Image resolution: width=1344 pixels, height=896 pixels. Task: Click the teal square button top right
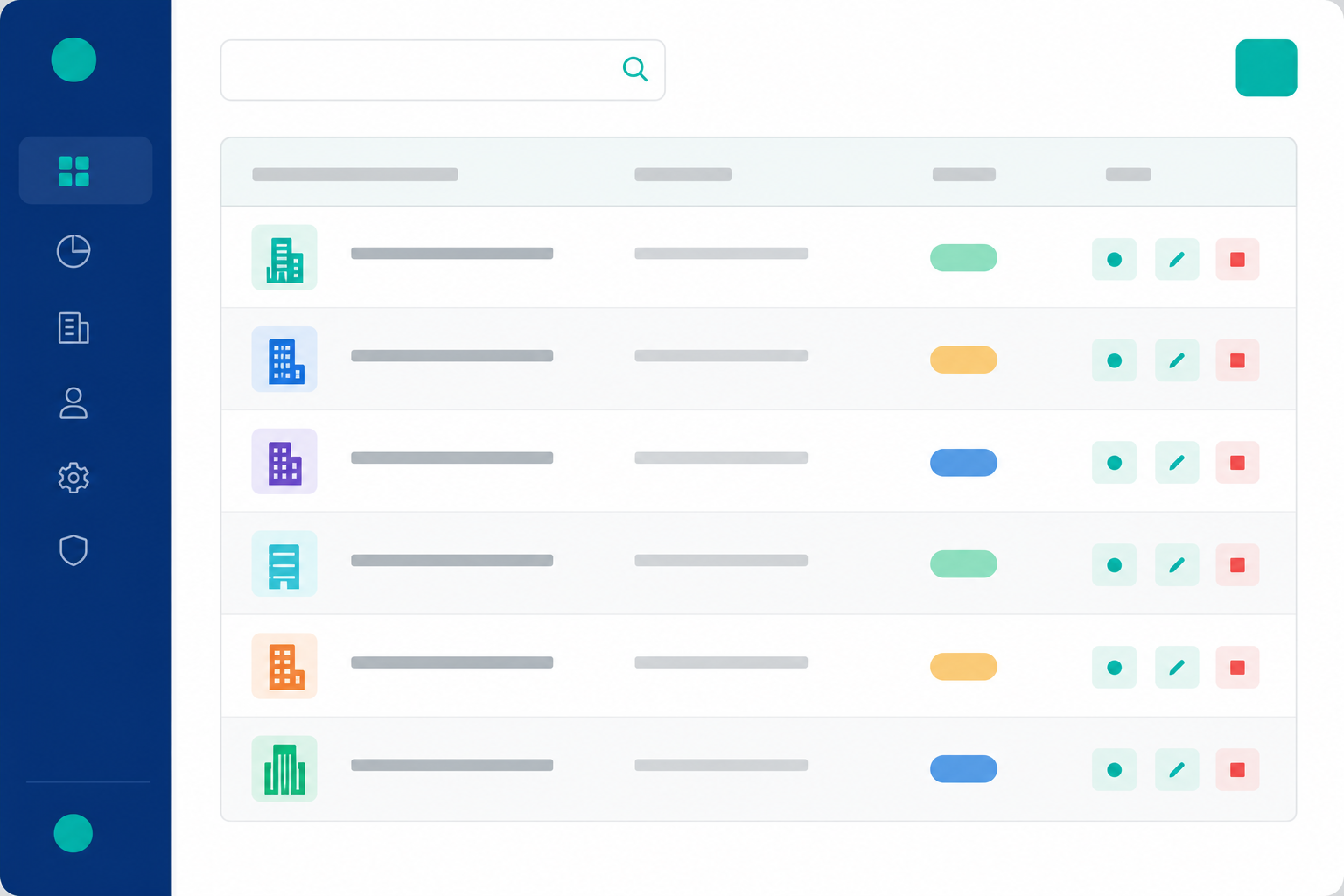1266,68
